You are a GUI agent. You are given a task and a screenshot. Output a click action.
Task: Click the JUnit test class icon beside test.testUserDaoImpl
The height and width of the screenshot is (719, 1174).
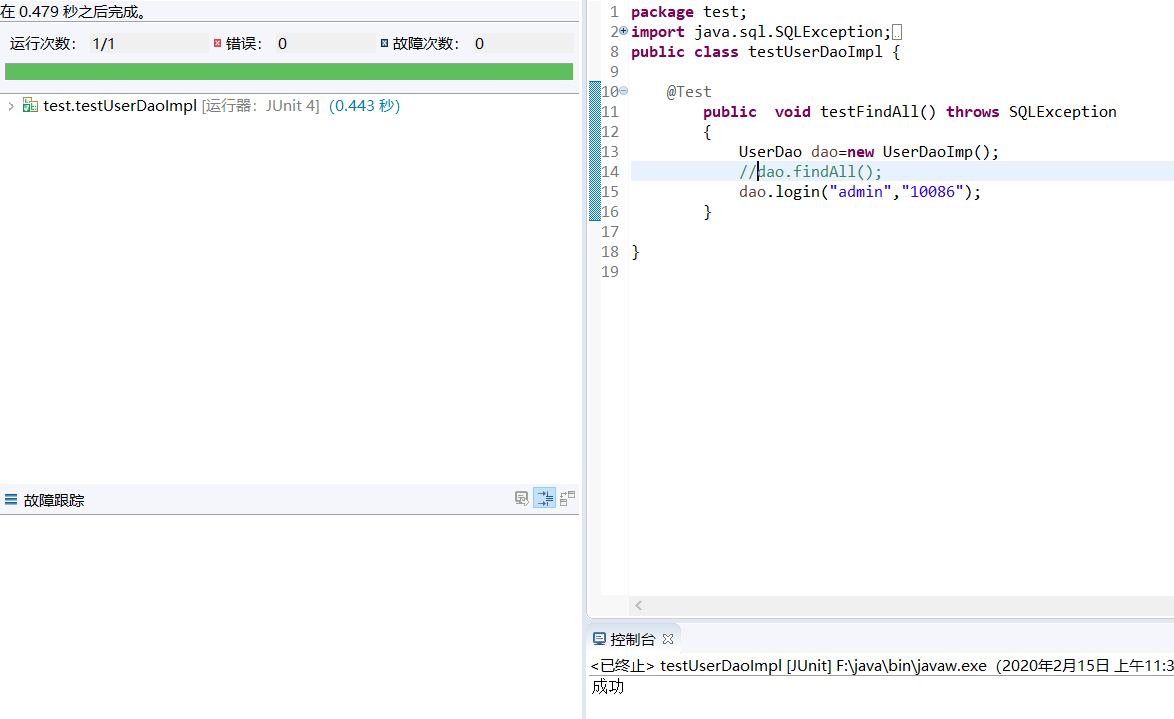point(30,106)
